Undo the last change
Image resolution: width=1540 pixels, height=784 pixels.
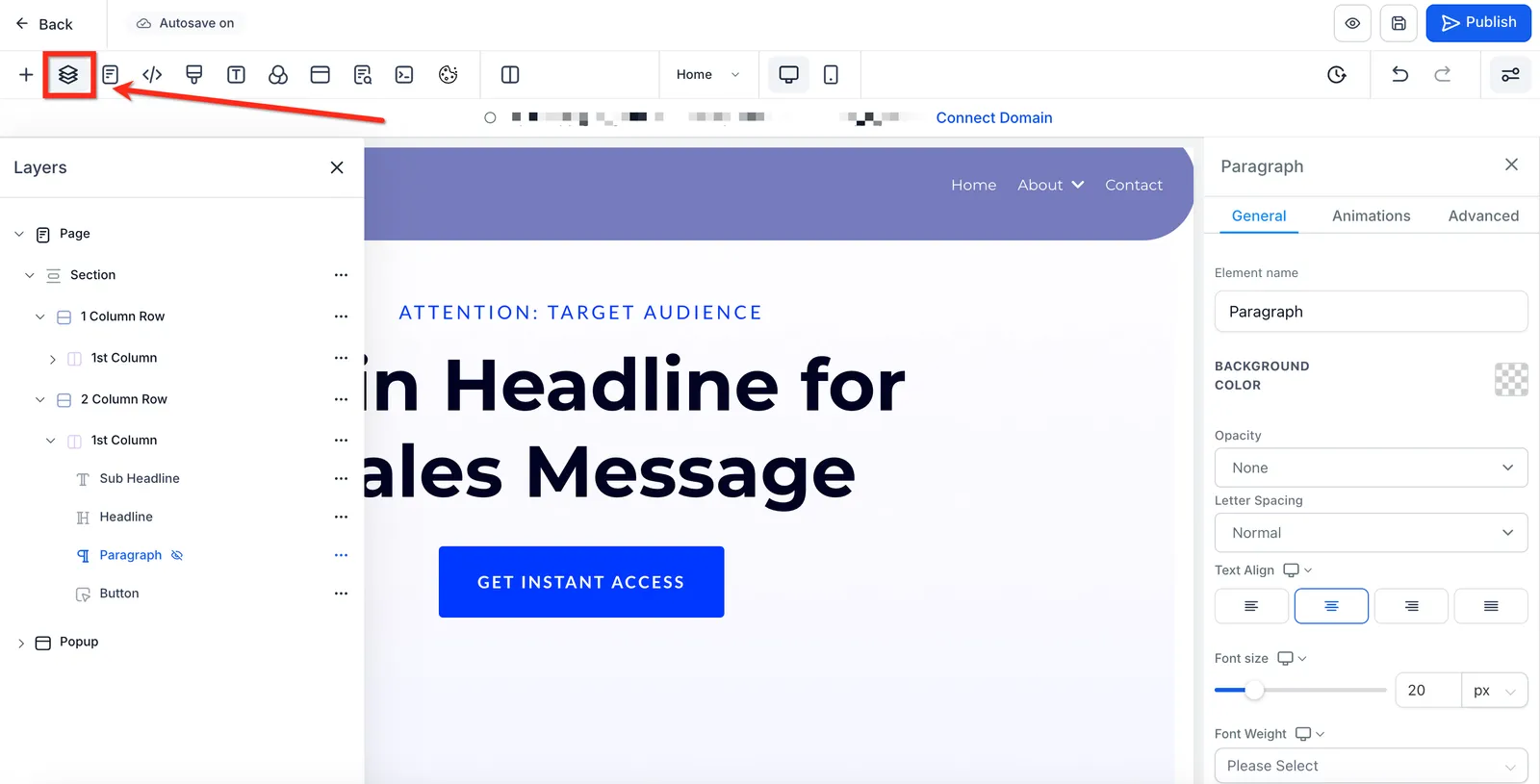pos(1399,74)
